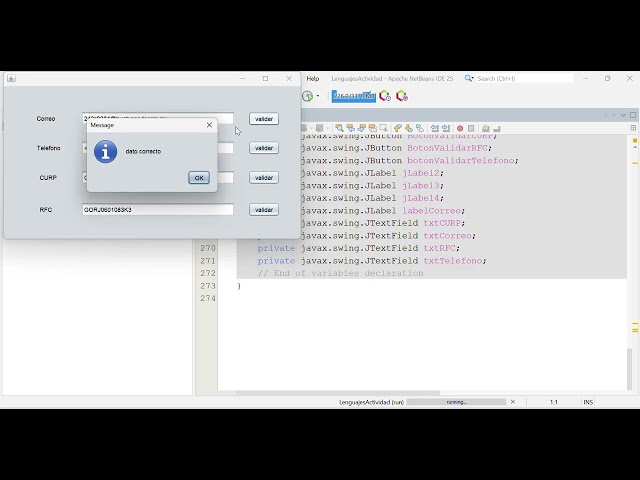The image size is (640, 480).
Task: Click the INS insert mode indicator
Action: pos(588,402)
